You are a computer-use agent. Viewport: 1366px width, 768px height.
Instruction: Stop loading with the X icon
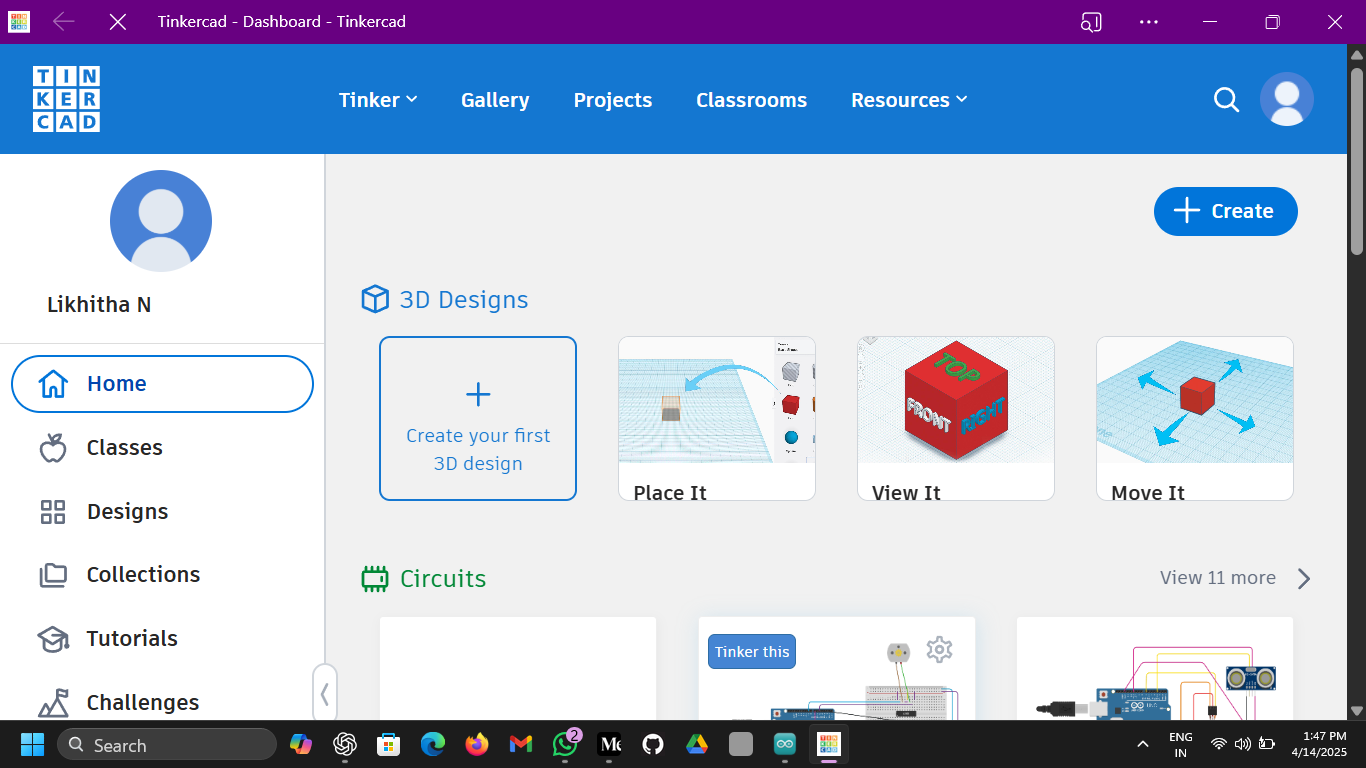118,21
